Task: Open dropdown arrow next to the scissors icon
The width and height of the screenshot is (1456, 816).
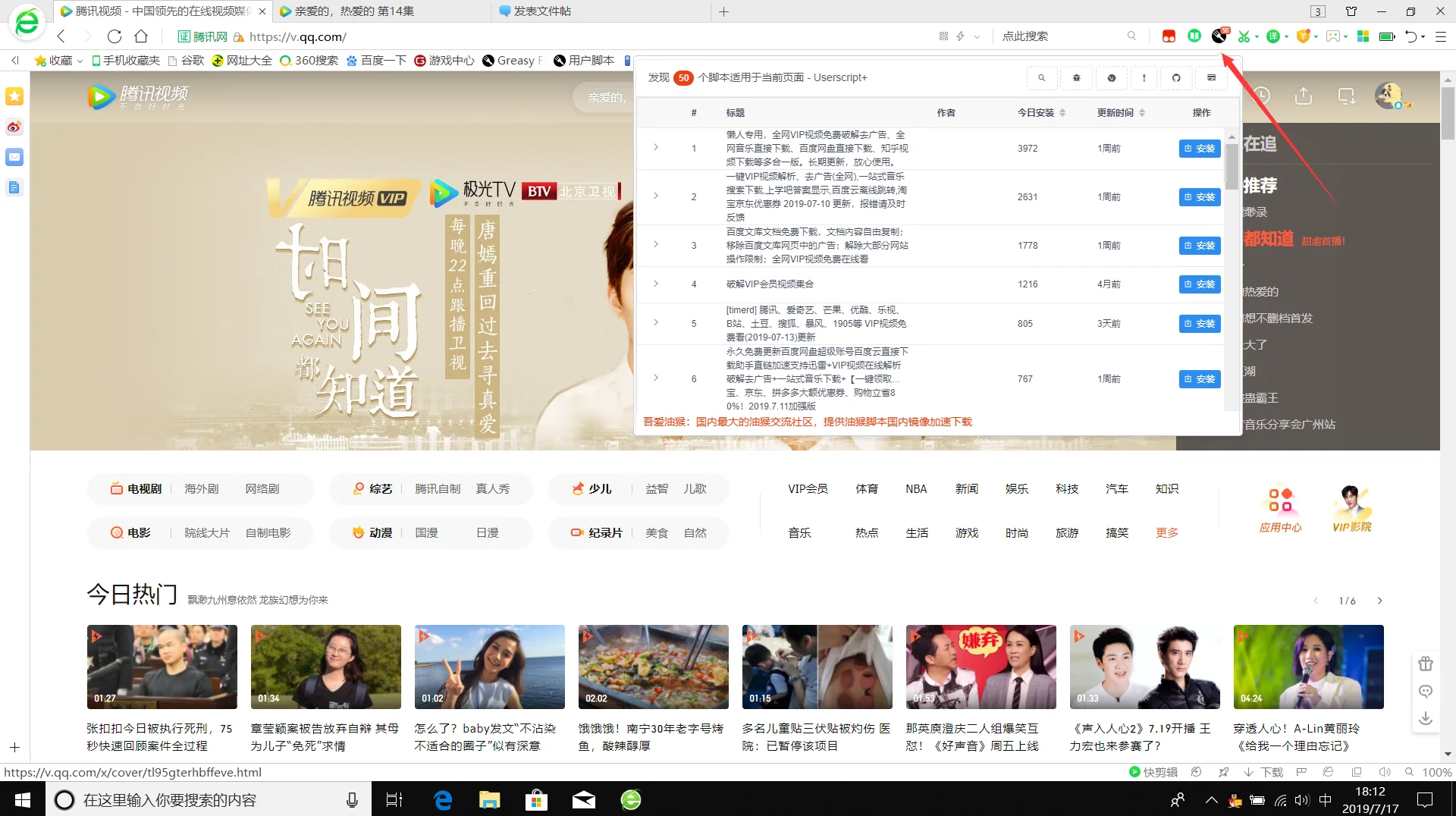Action: tap(1257, 36)
